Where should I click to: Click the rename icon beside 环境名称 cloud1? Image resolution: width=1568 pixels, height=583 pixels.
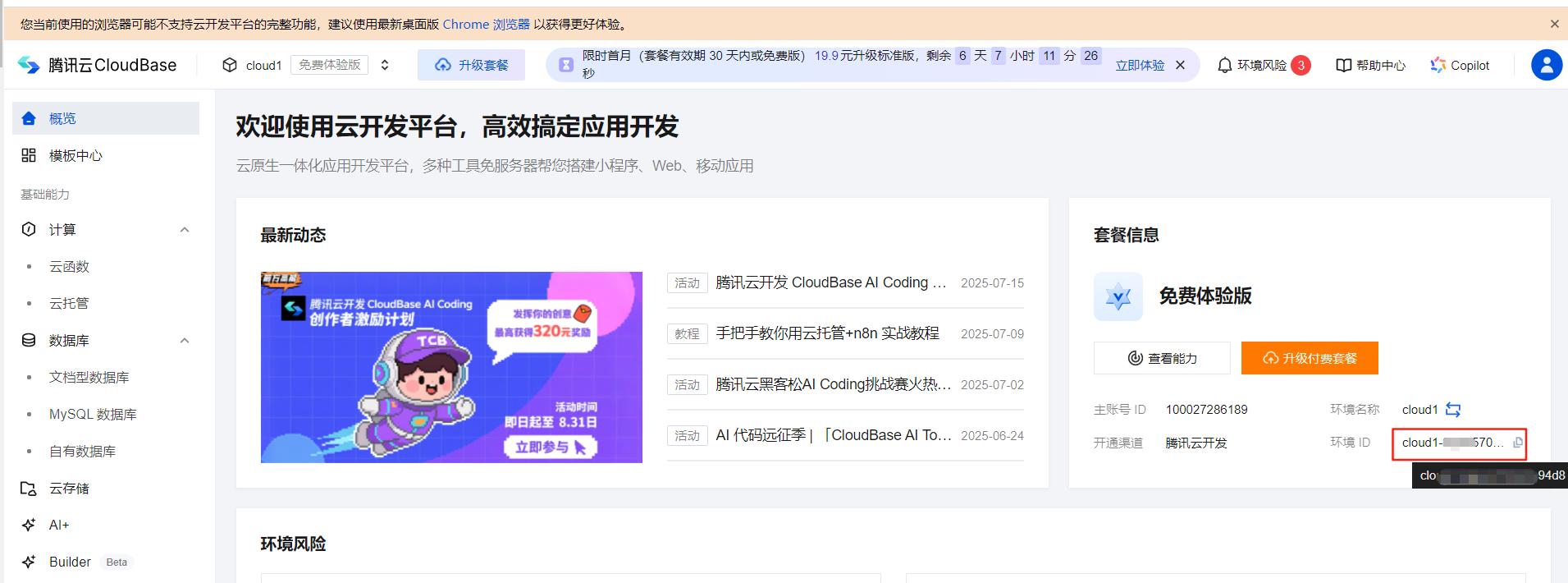pos(1453,410)
